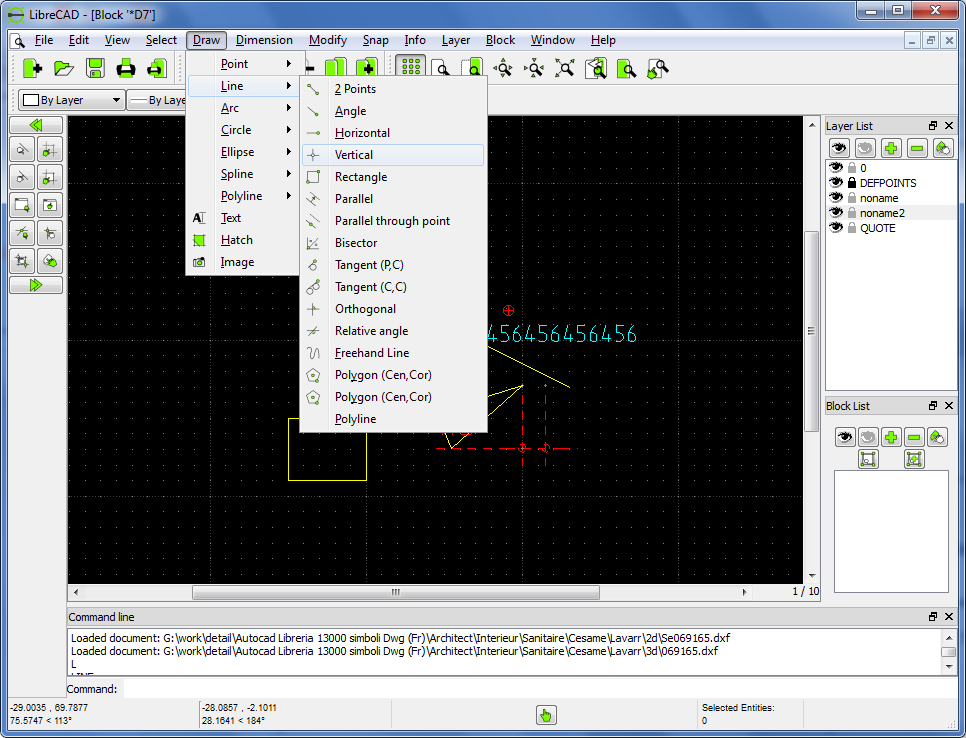Expand the Ellipse submenu
The height and width of the screenshot is (738, 966).
point(245,152)
